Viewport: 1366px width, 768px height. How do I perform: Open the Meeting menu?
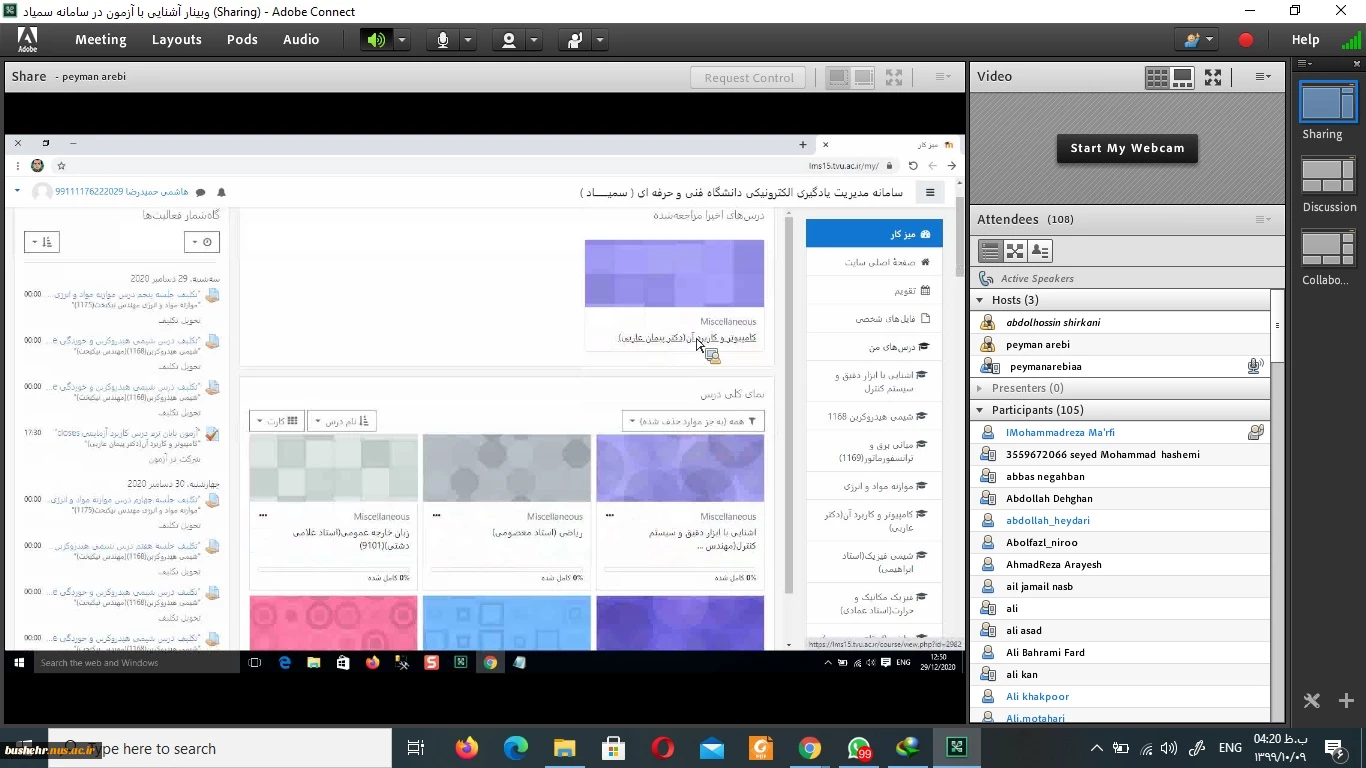100,40
